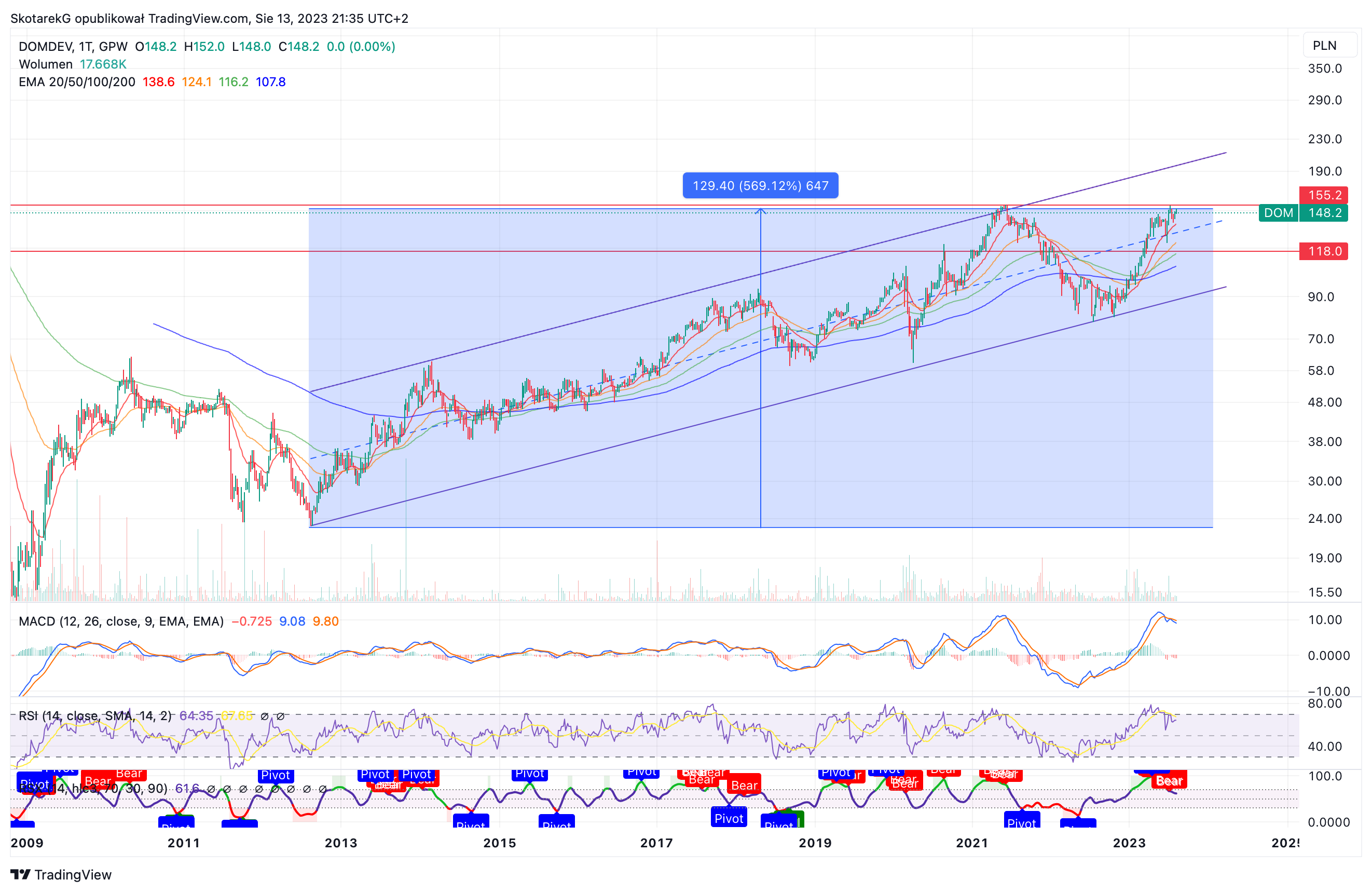
Task: Click the 15.50 price axis label
Action: click(1325, 592)
